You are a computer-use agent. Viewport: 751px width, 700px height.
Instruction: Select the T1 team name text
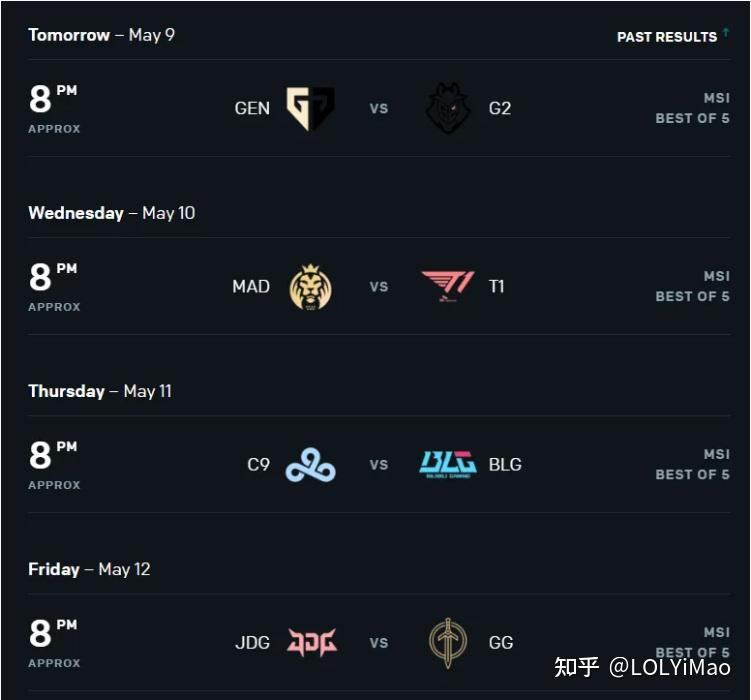(x=497, y=287)
